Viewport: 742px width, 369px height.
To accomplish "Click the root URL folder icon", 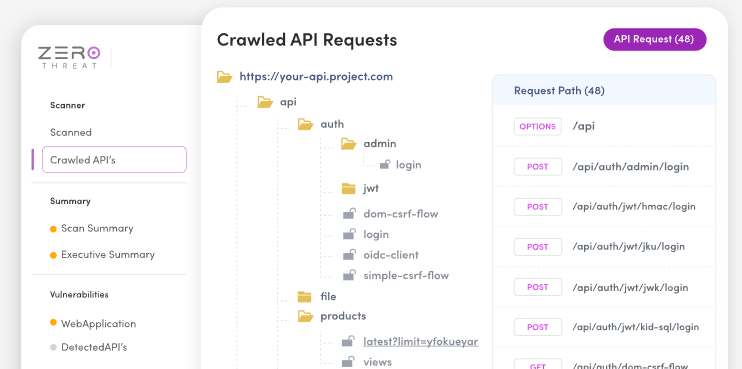I will tap(224, 77).
